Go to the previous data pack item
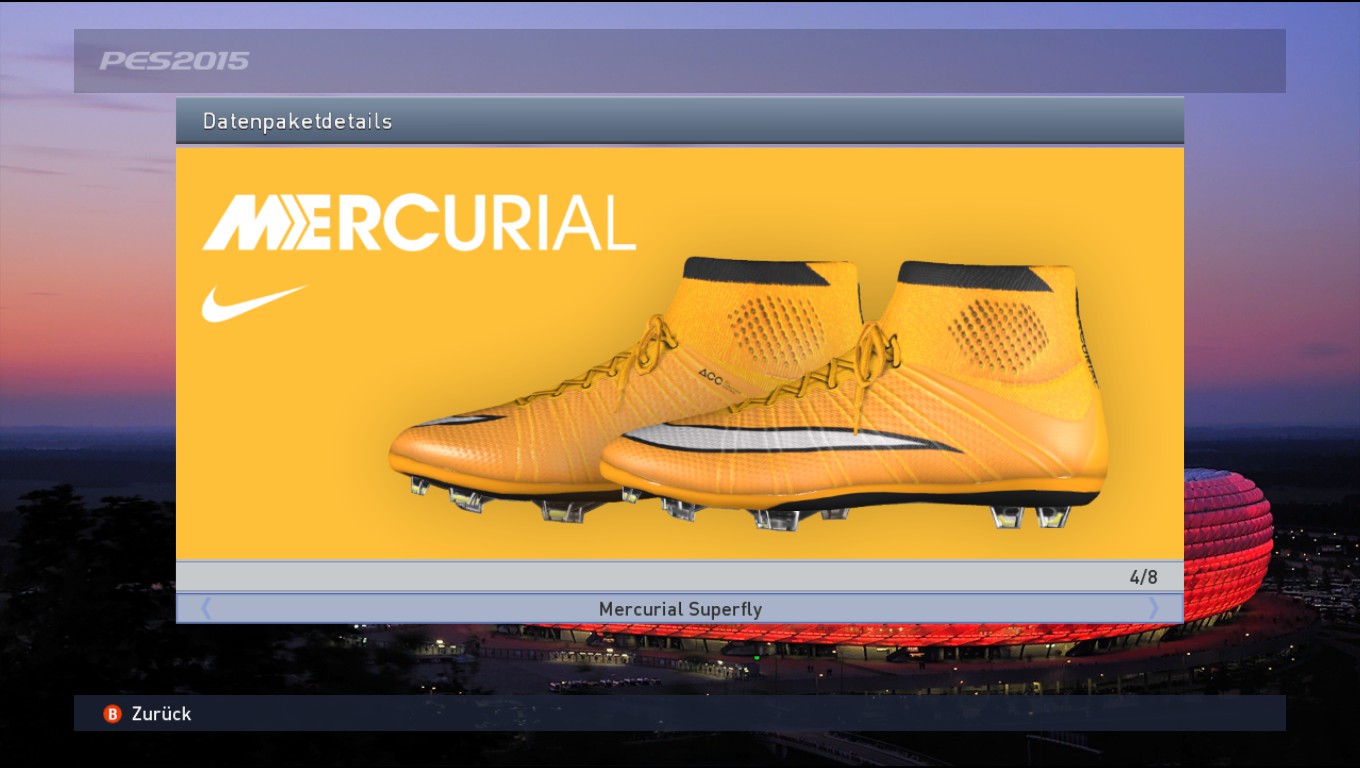1360x768 pixels. point(206,608)
